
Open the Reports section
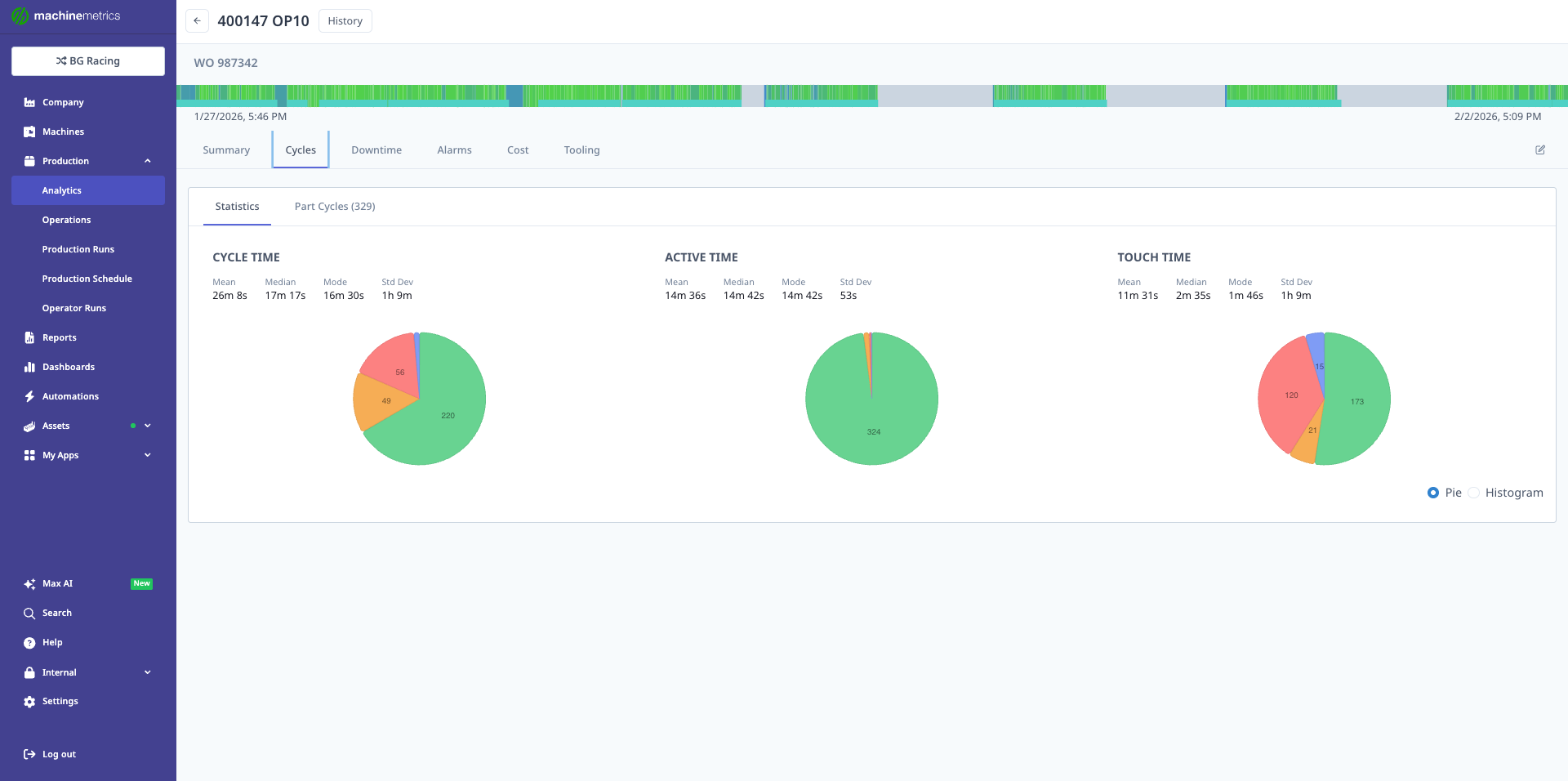coord(58,337)
